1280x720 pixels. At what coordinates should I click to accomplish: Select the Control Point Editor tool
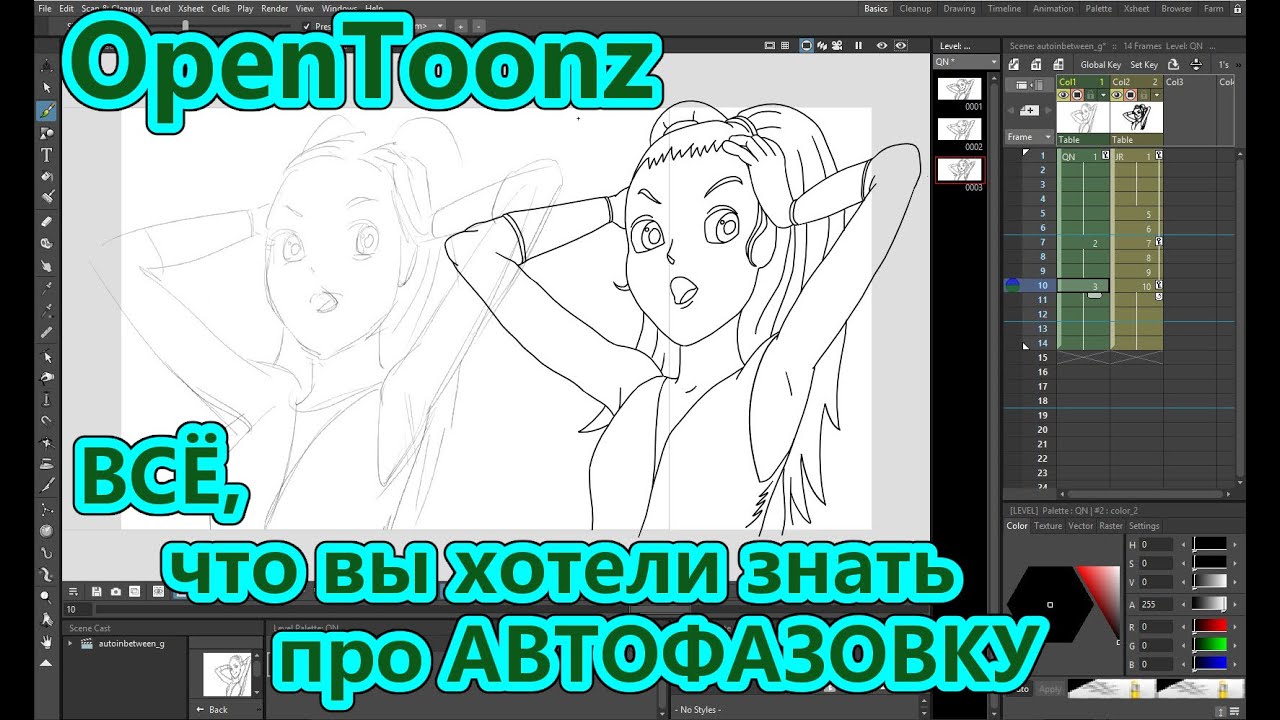pos(46,356)
